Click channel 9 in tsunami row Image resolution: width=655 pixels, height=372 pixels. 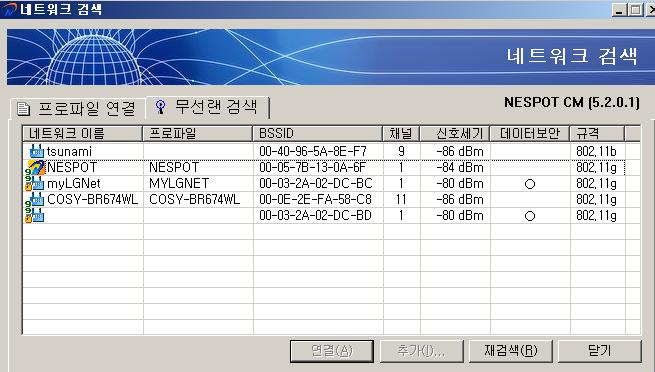pyautogui.click(x=401, y=151)
